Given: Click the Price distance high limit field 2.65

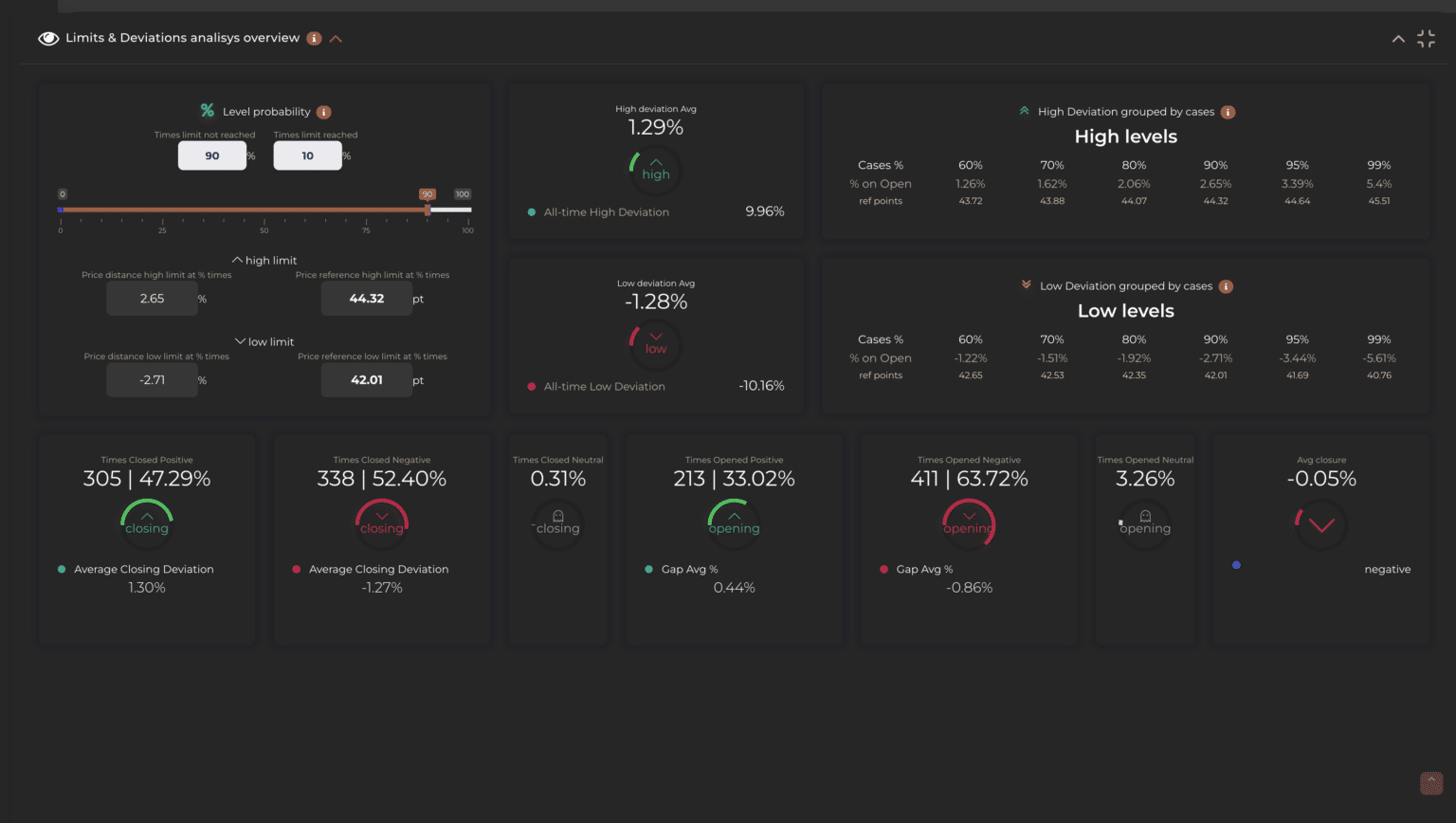Looking at the screenshot, I should pos(152,299).
